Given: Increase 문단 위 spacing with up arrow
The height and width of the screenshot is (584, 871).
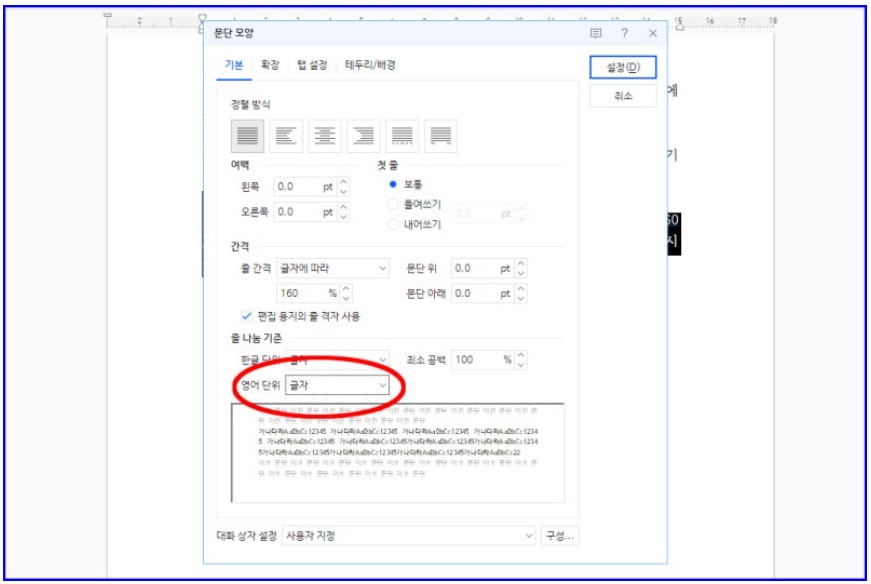Looking at the screenshot, I should pyautogui.click(x=521, y=263).
